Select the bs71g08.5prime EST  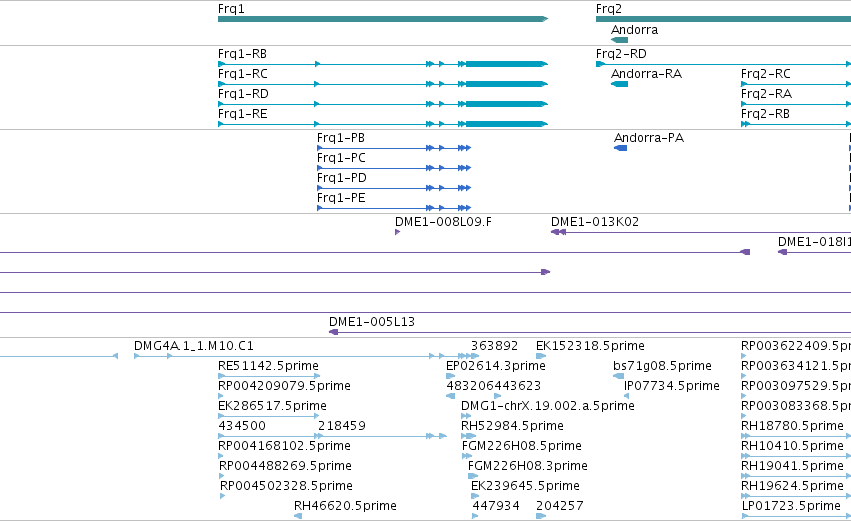(x=619, y=376)
